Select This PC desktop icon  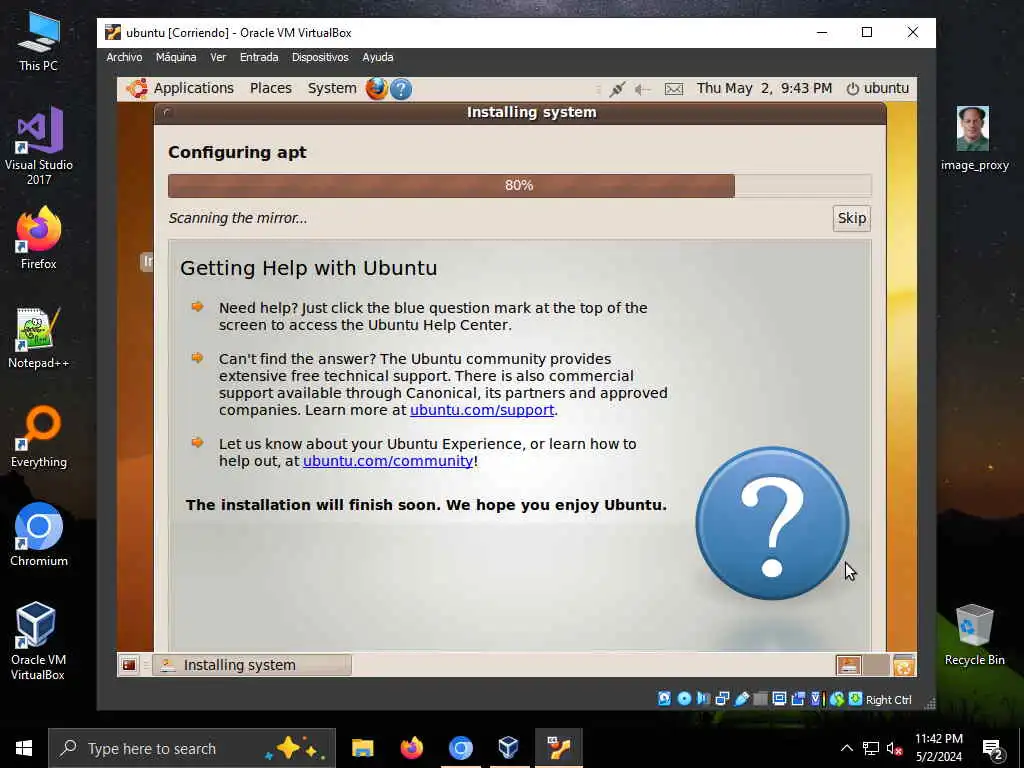tap(39, 41)
